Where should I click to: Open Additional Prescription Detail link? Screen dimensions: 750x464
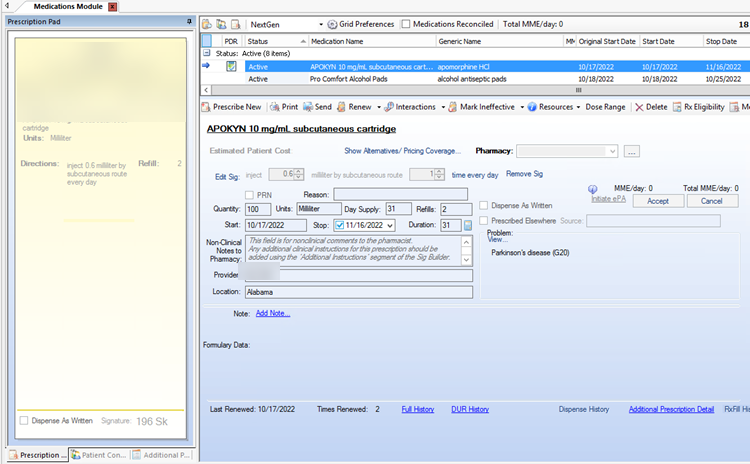[671, 409]
